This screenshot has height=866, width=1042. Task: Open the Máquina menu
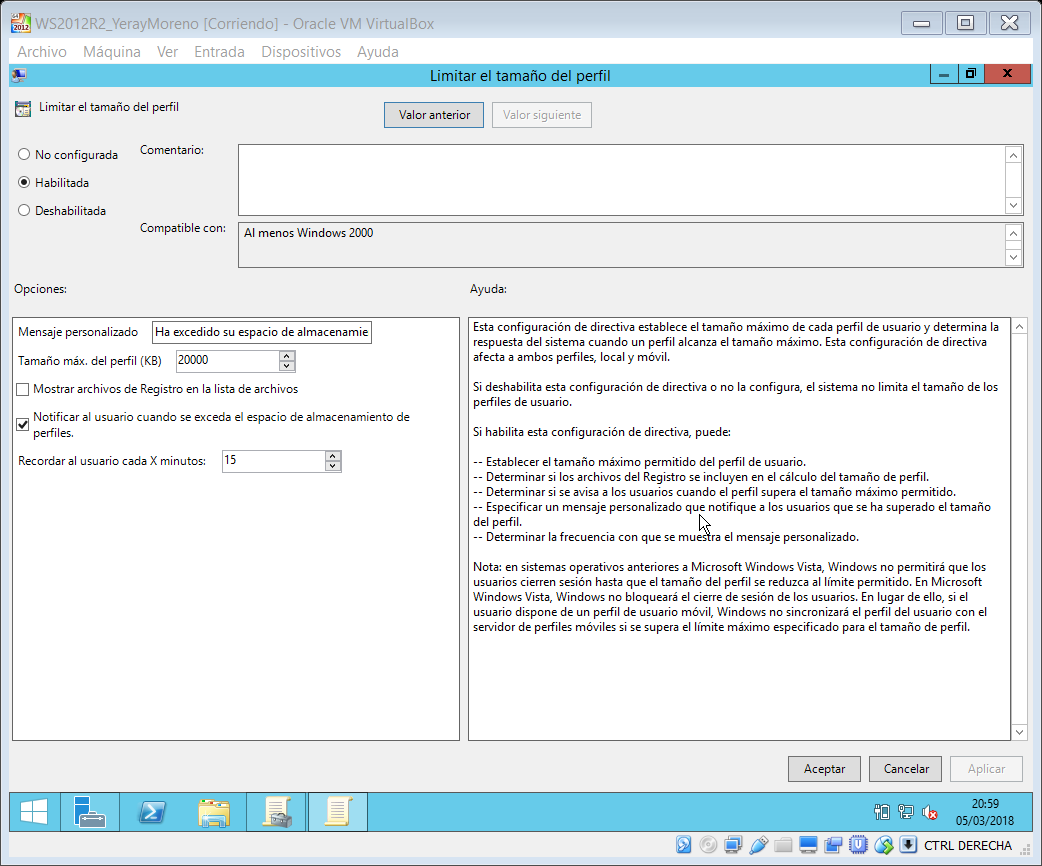[112, 52]
